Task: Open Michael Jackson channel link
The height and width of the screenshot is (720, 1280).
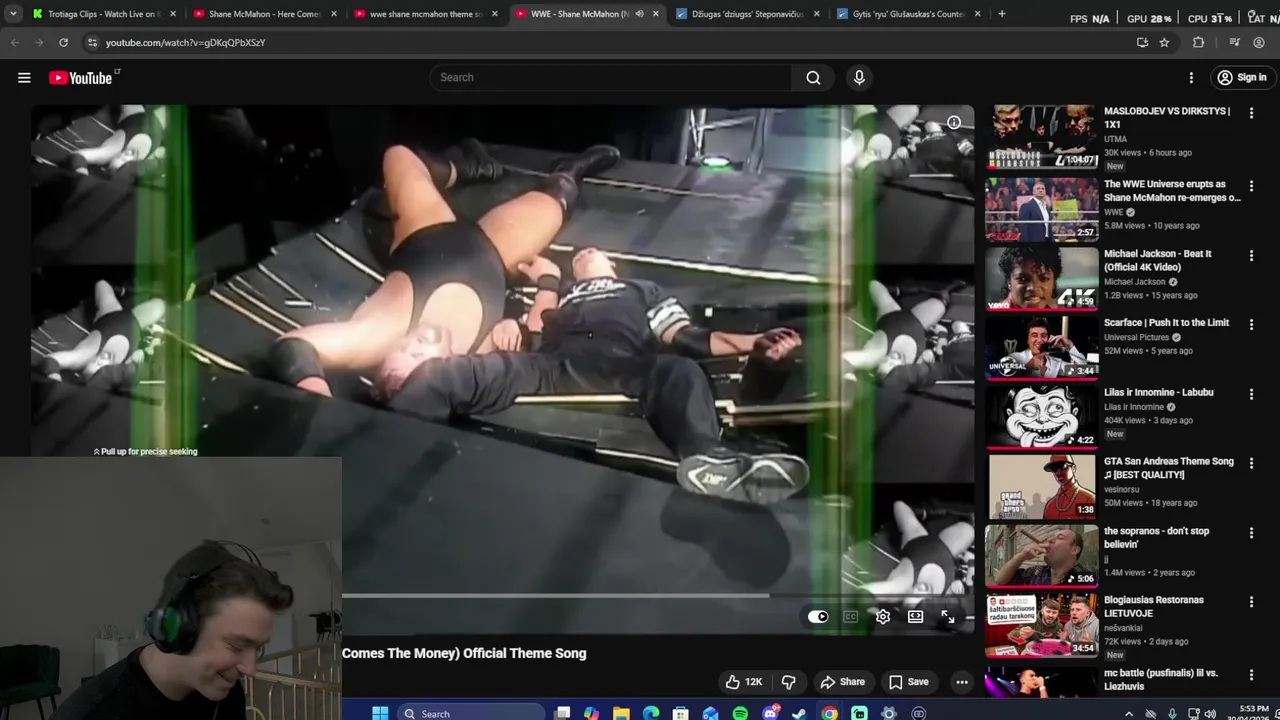Action: pyautogui.click(x=1135, y=282)
